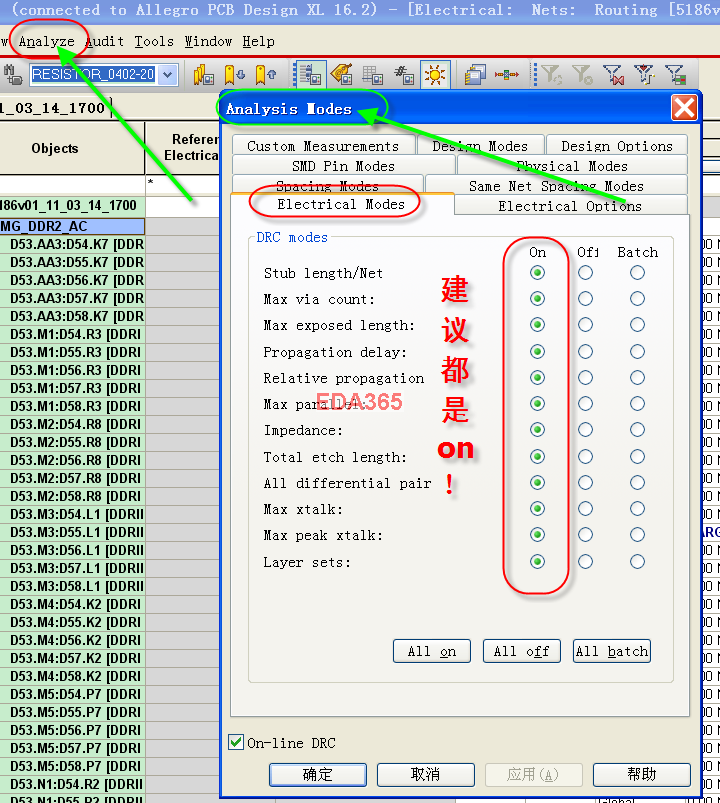This screenshot has width=720, height=803.
Task: Set Stub length/Net to Off
Action: click(585, 272)
